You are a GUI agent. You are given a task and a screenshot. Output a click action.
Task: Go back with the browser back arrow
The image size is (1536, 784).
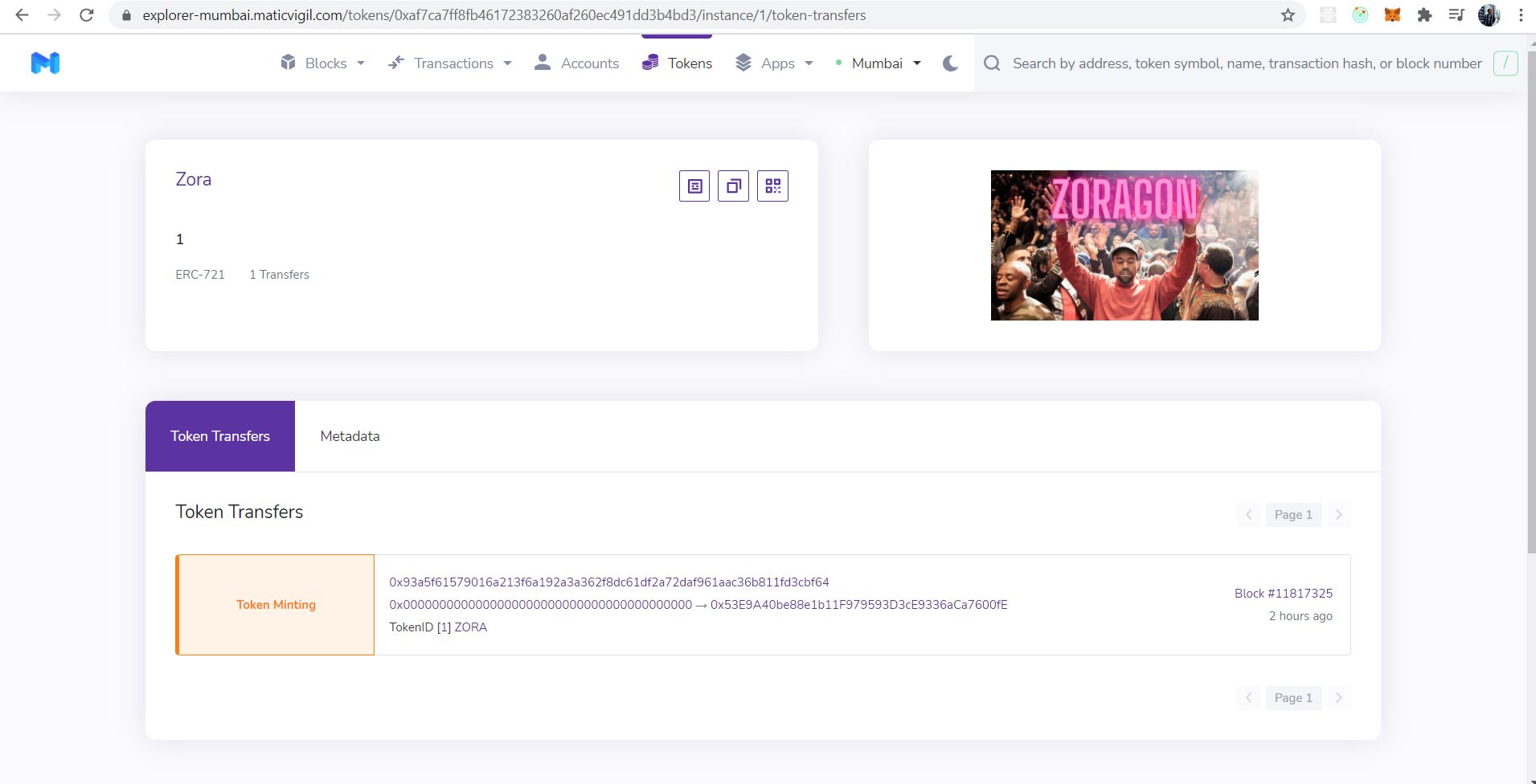[x=22, y=15]
